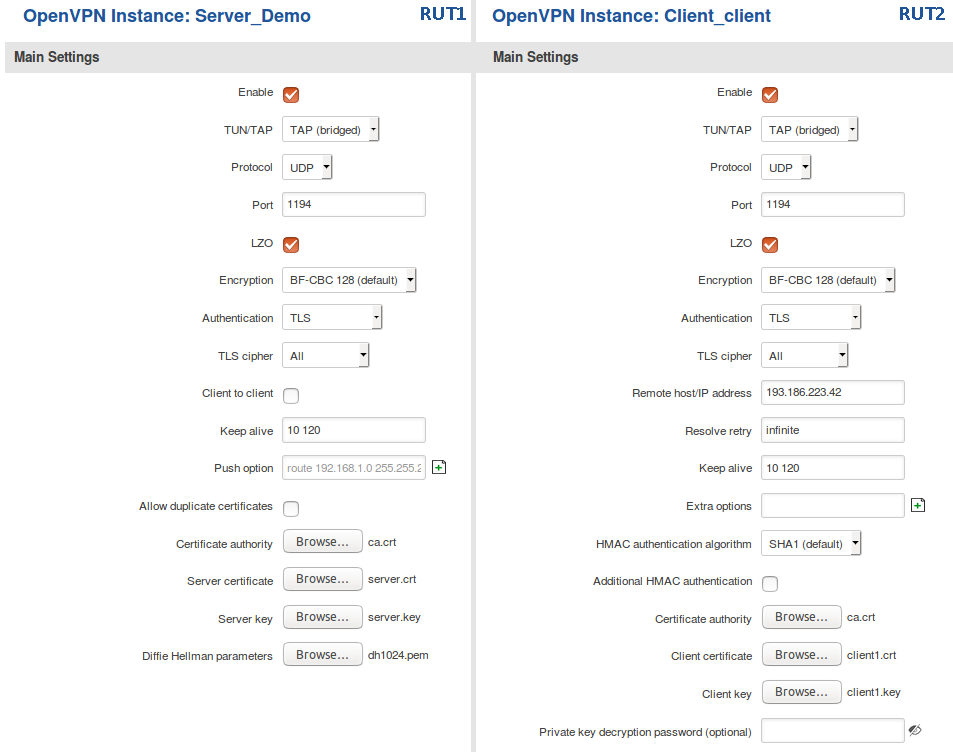Toggle private key password visibility
The height and width of the screenshot is (752, 953).
coord(915,730)
